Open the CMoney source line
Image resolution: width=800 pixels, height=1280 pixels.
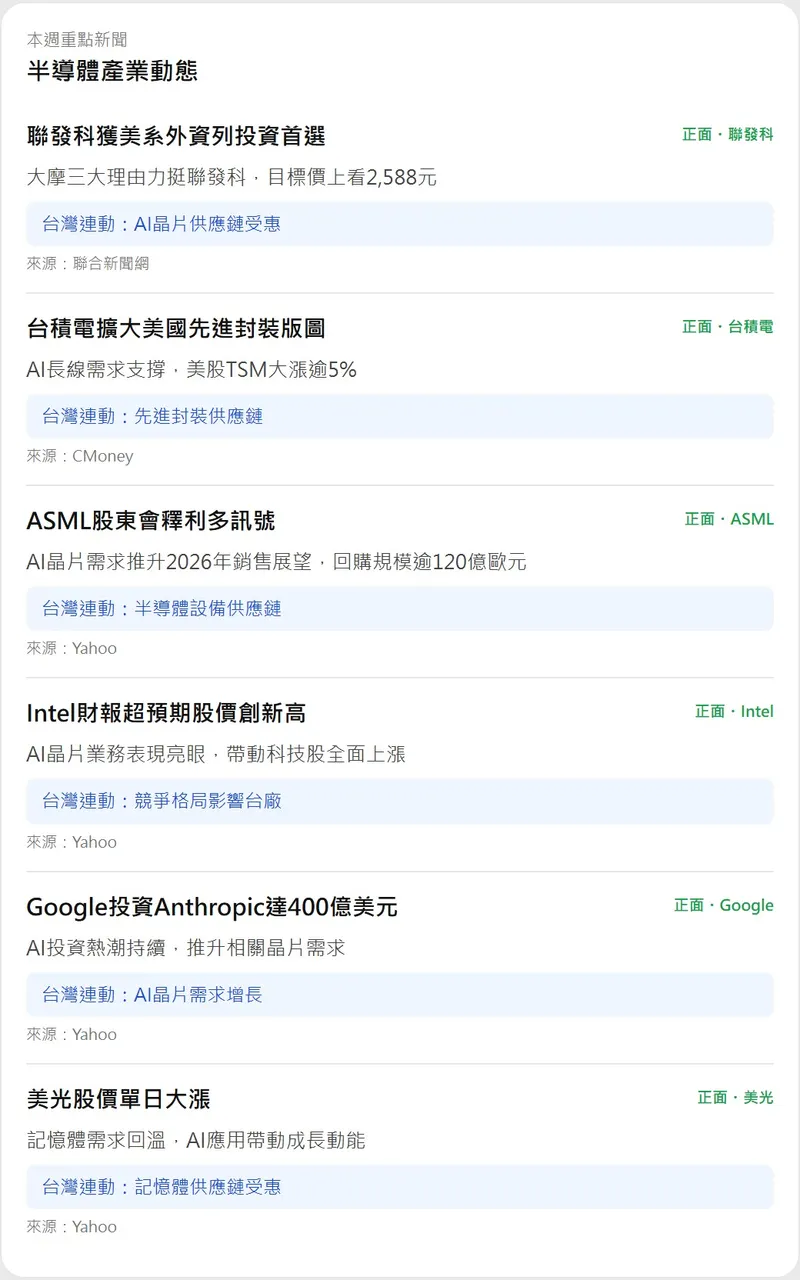(80, 456)
